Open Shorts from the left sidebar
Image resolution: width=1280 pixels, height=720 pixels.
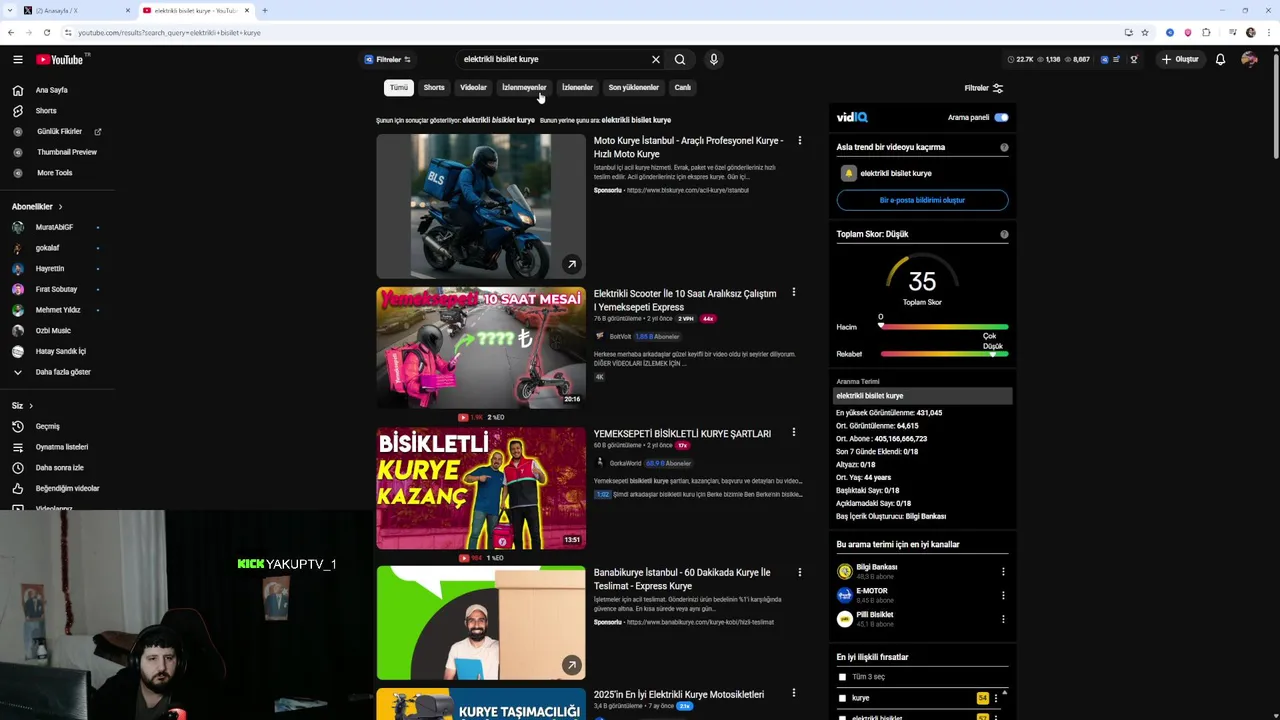46,111
